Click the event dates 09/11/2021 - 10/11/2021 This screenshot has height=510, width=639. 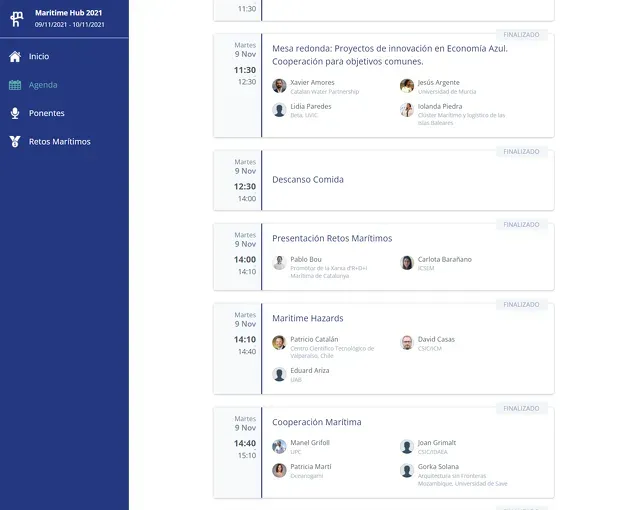pyautogui.click(x=70, y=24)
